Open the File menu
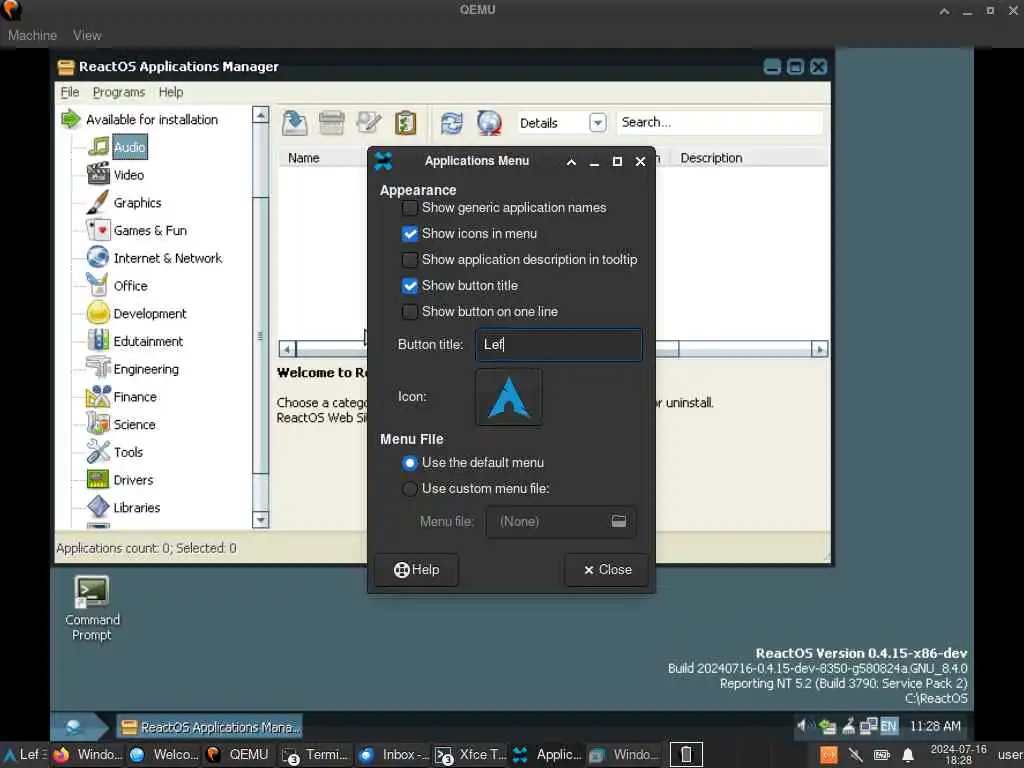This screenshot has width=1024, height=768. tap(69, 92)
